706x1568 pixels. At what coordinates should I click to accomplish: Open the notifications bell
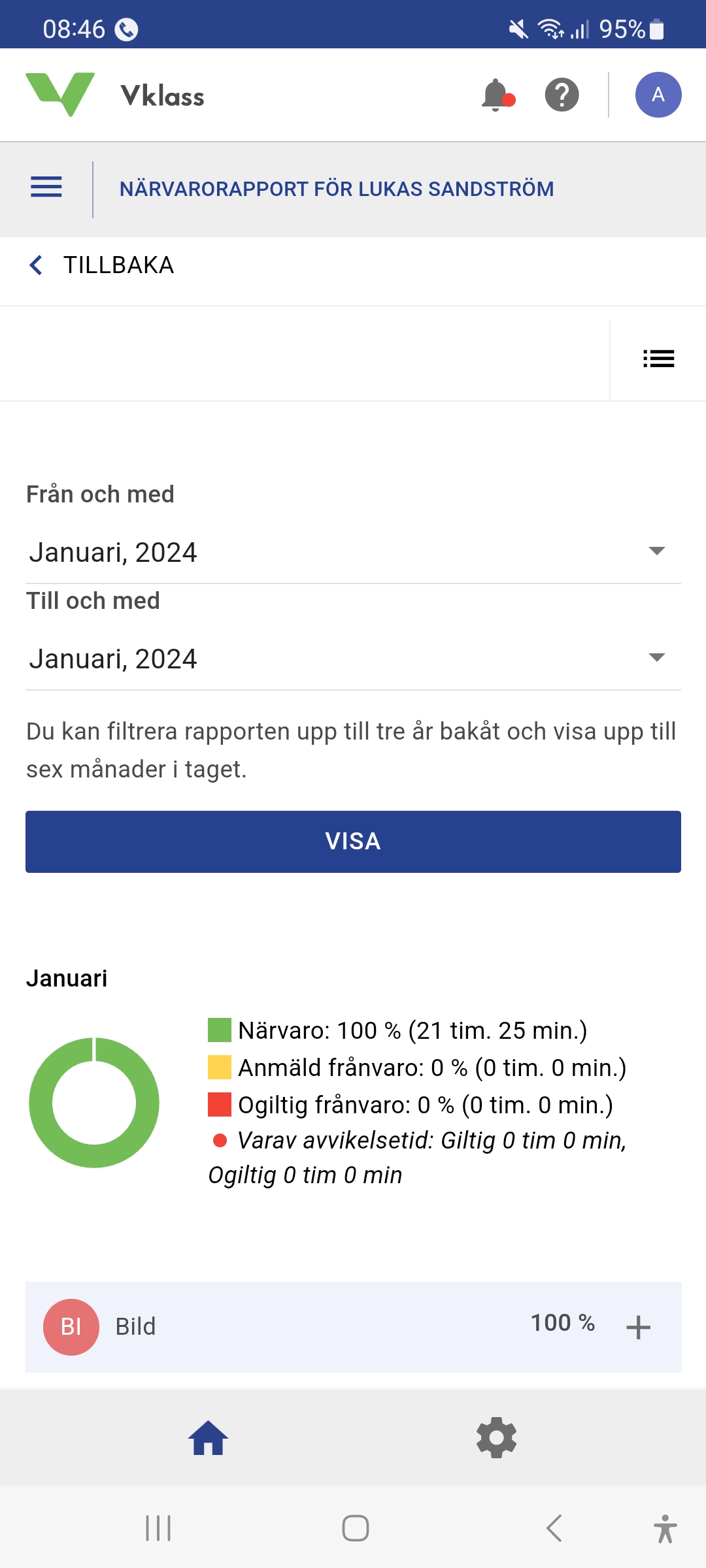click(497, 95)
